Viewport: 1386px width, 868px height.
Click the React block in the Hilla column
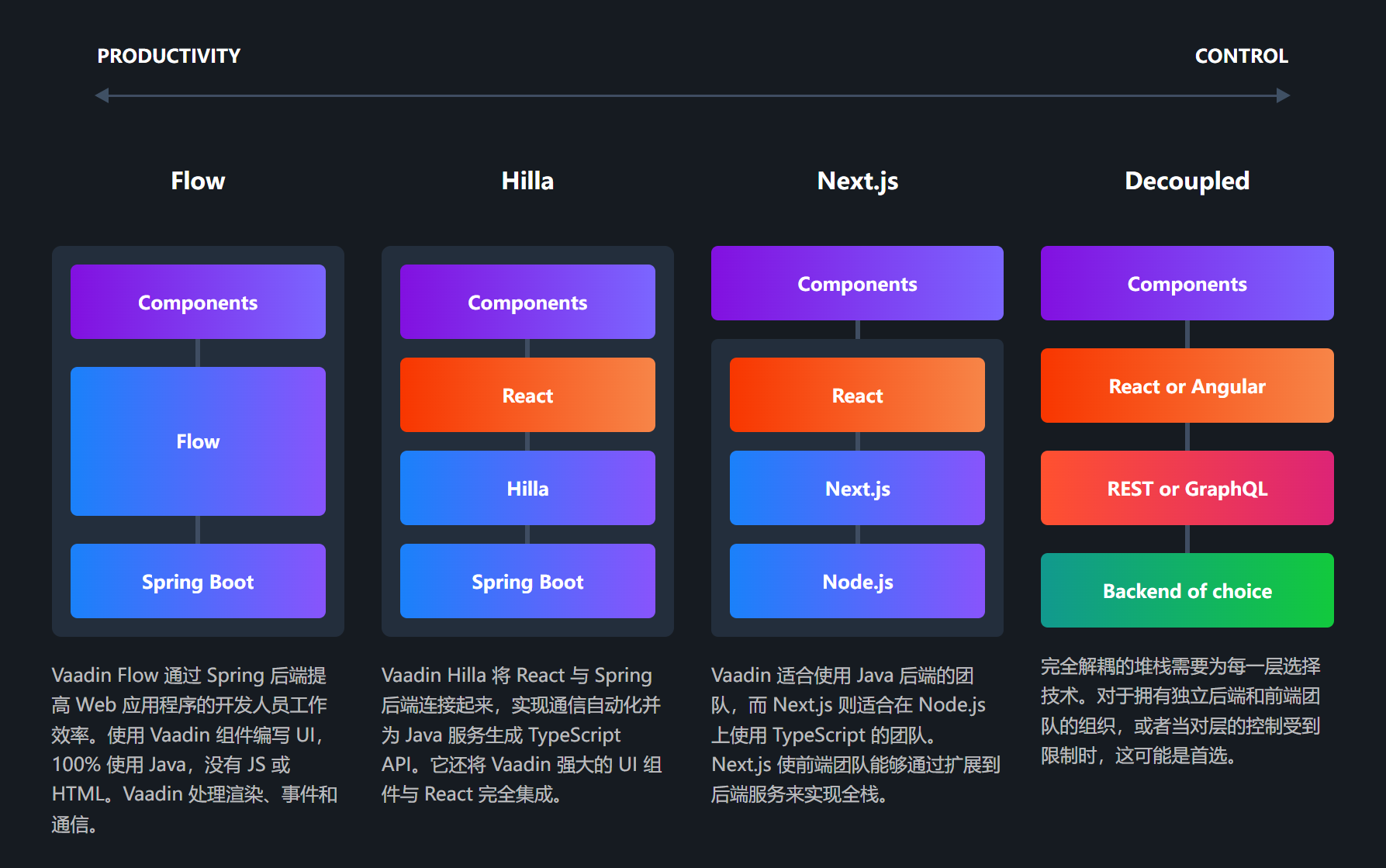point(527,395)
